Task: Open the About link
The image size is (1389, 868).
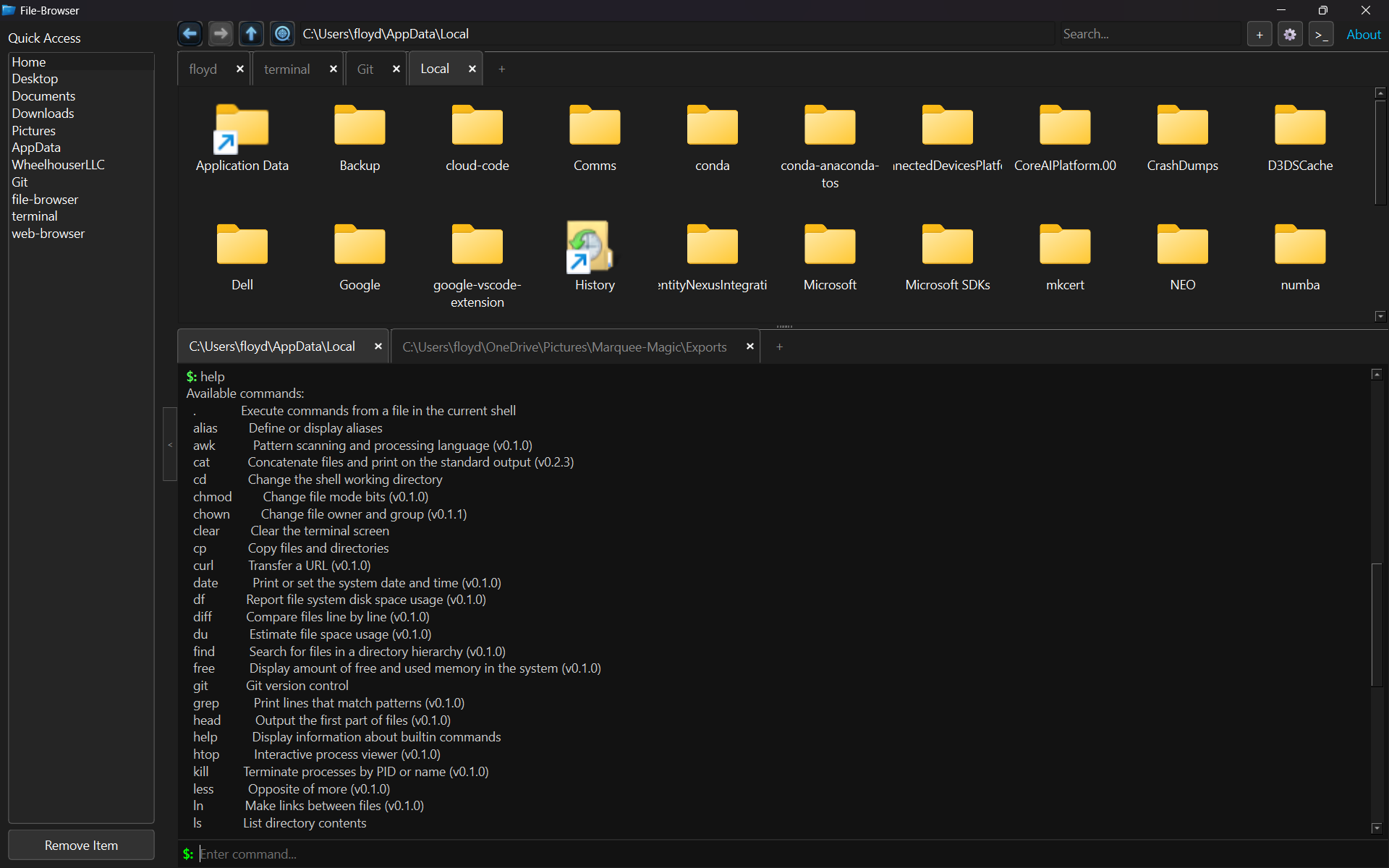Action: tap(1363, 34)
